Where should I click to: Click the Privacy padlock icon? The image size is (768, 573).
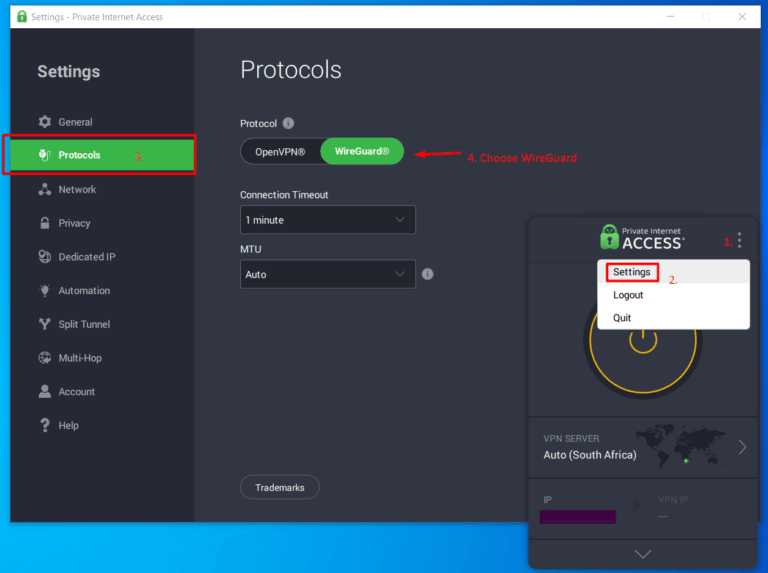[x=45, y=223]
